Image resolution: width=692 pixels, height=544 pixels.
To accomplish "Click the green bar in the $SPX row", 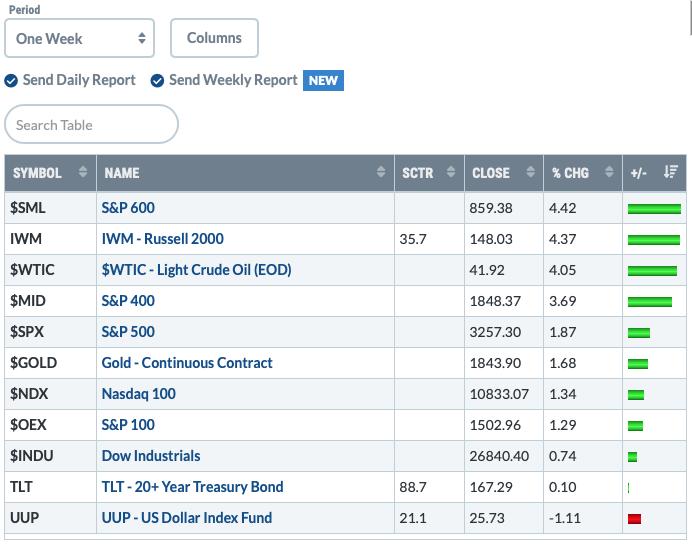I will click(639, 333).
